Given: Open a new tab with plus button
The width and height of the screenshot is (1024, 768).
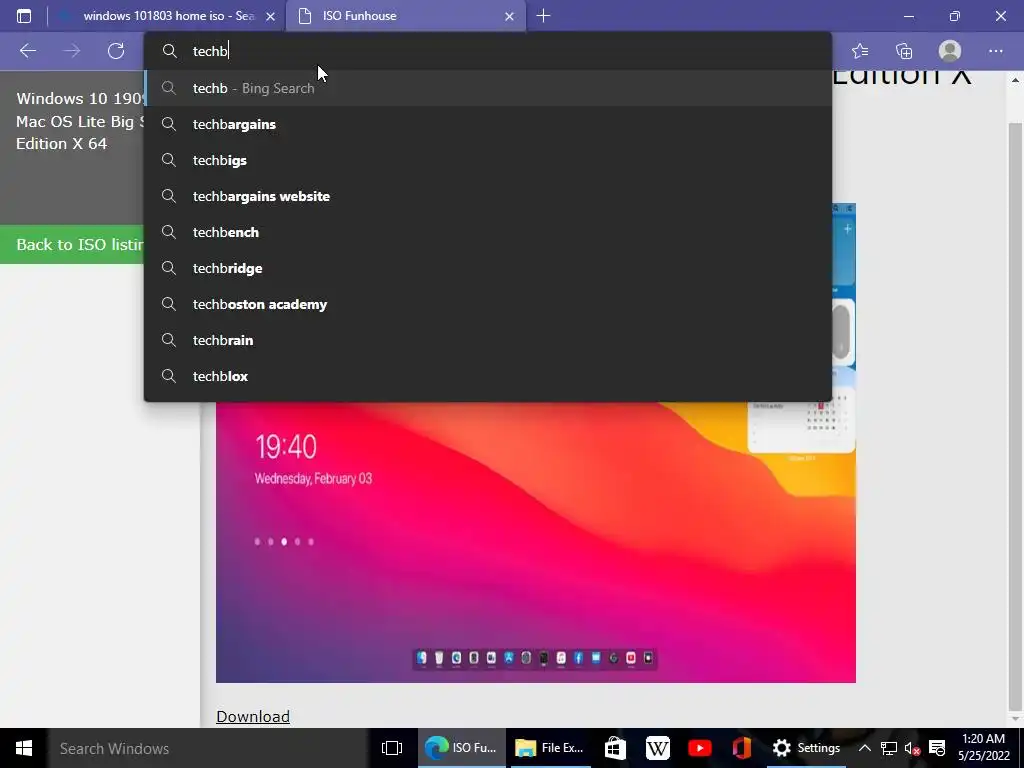Looking at the screenshot, I should [543, 16].
